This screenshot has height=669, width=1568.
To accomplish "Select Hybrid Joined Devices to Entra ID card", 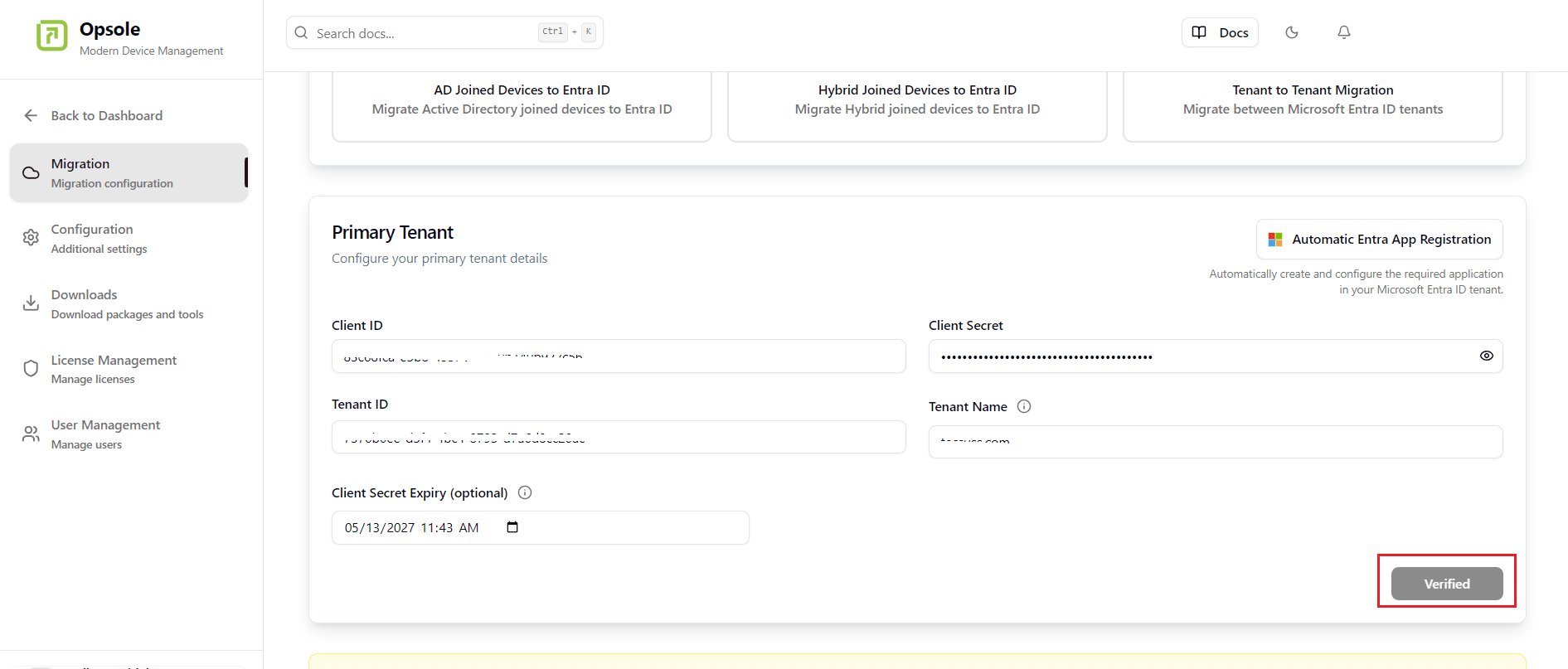I will [x=917, y=106].
